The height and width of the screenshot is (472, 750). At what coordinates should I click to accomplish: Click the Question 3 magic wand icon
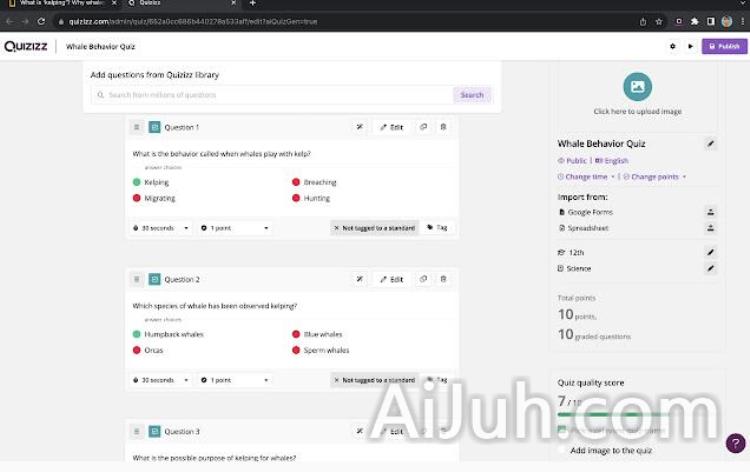pos(359,431)
